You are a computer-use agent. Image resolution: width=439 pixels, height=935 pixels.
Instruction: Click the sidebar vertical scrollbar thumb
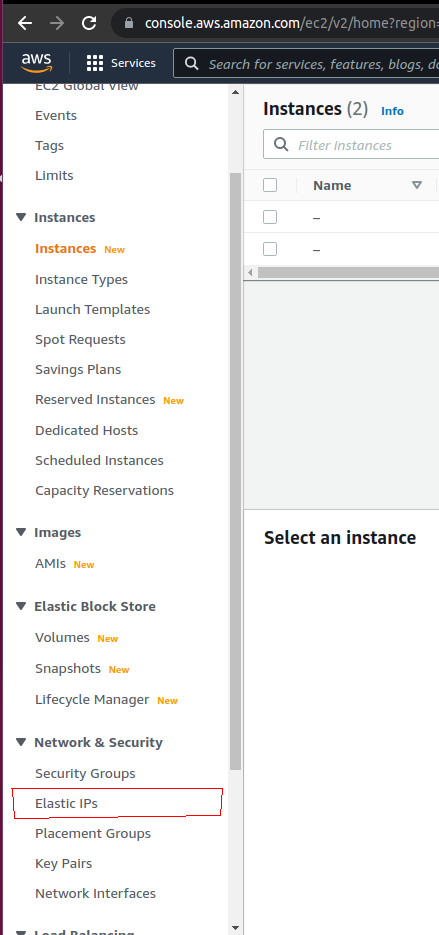pos(235,471)
